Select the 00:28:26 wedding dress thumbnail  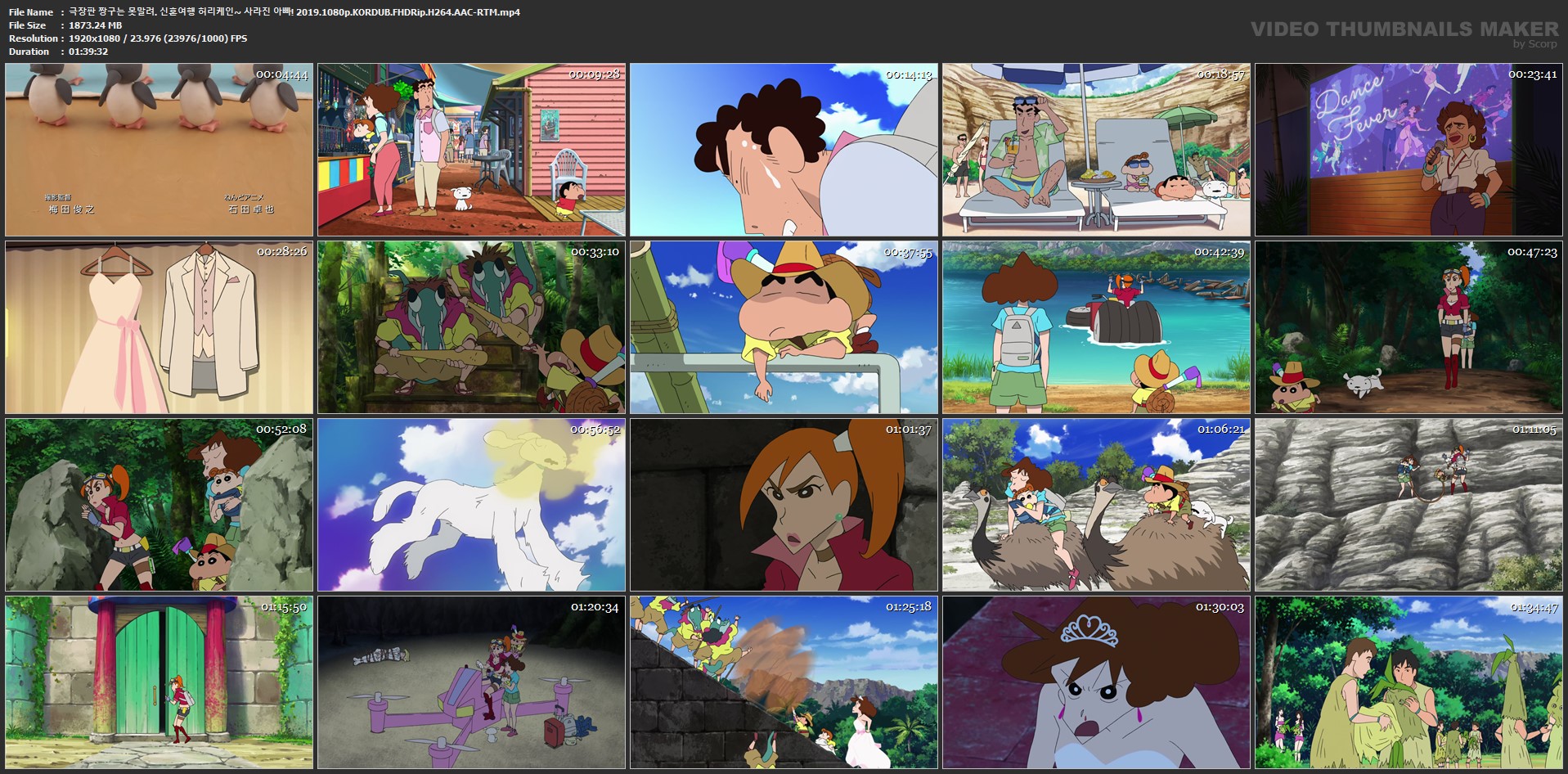(159, 327)
